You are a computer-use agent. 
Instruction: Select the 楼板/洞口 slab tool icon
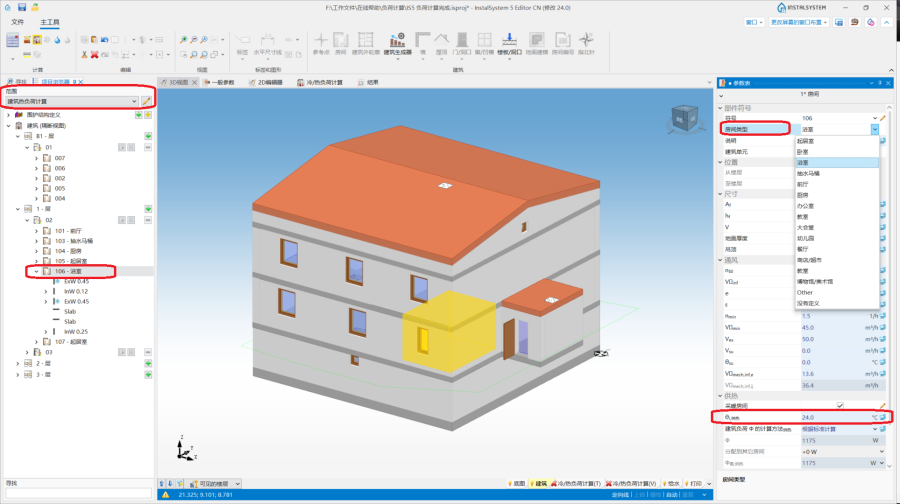tap(508, 44)
